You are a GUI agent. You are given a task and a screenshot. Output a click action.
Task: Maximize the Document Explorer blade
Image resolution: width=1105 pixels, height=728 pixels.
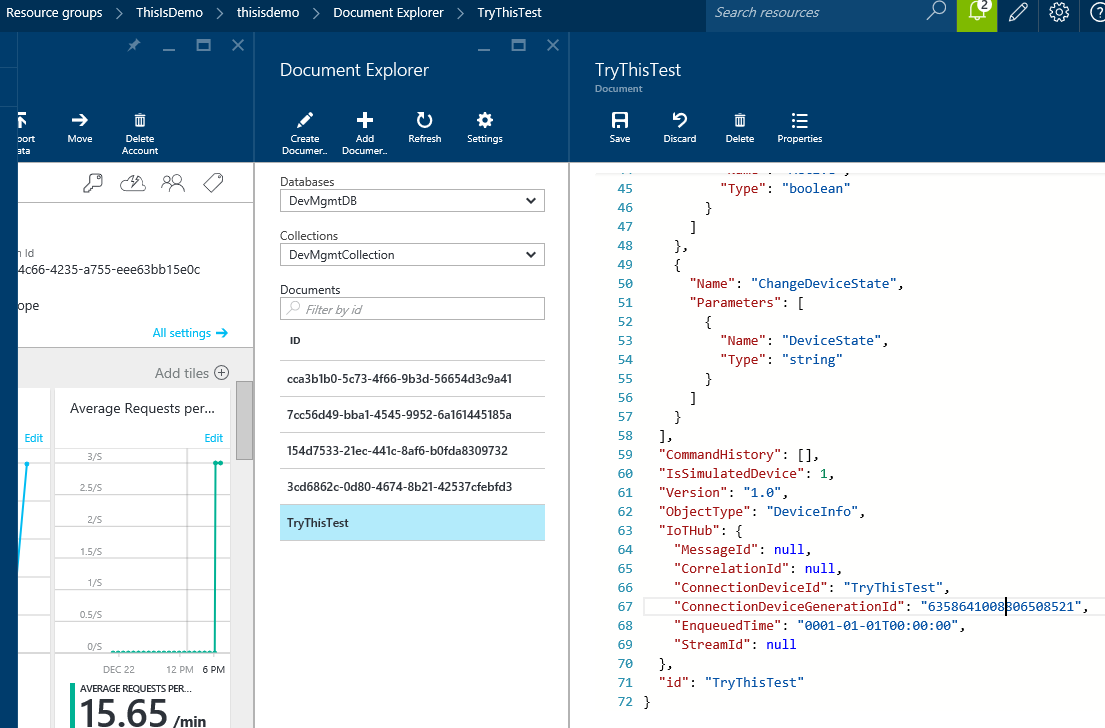pyautogui.click(x=518, y=46)
